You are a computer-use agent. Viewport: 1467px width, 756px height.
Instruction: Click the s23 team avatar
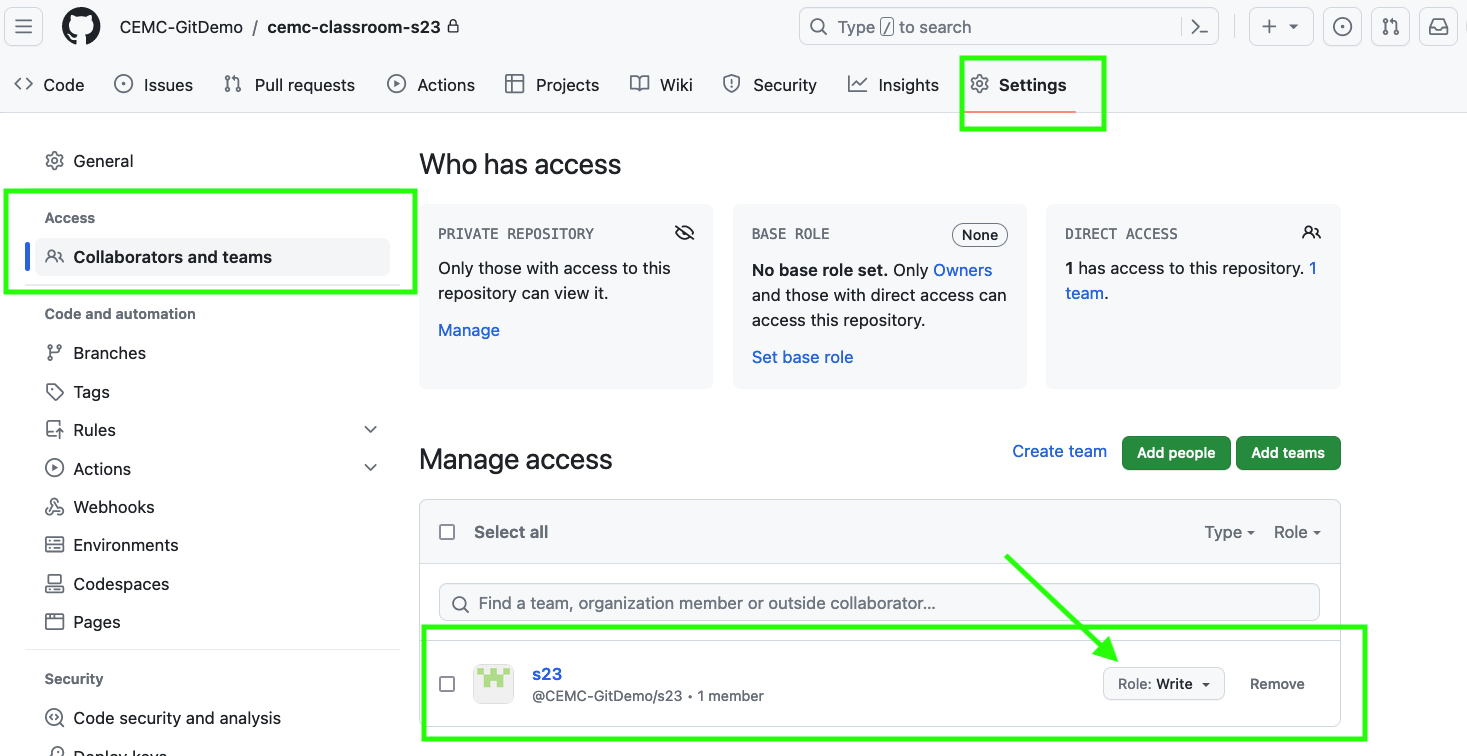(493, 683)
